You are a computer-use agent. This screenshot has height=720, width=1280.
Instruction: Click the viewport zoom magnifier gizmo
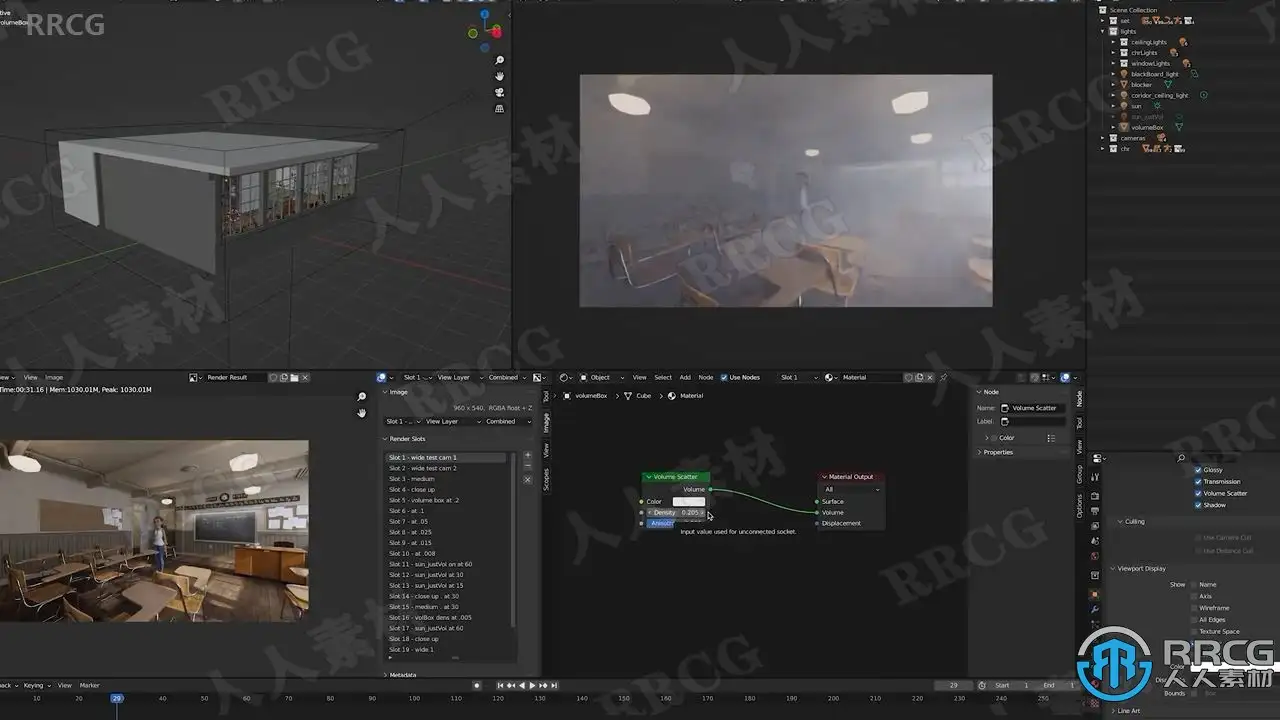pyautogui.click(x=500, y=61)
